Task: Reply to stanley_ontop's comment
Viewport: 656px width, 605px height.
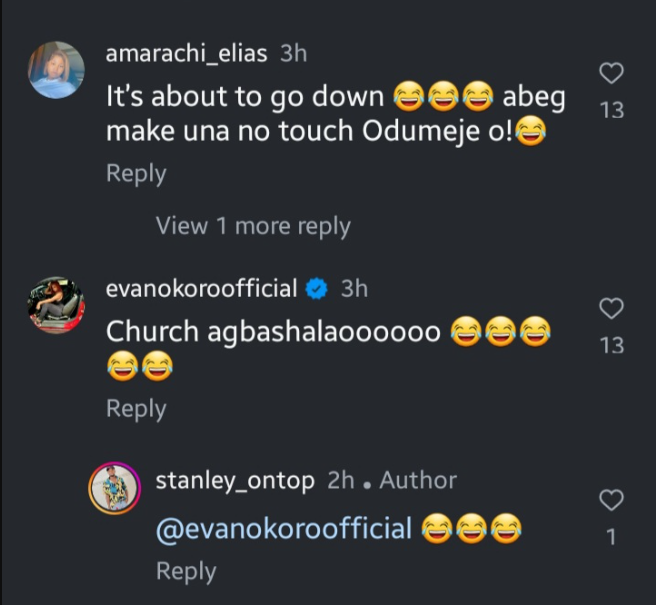Action: tap(186, 571)
